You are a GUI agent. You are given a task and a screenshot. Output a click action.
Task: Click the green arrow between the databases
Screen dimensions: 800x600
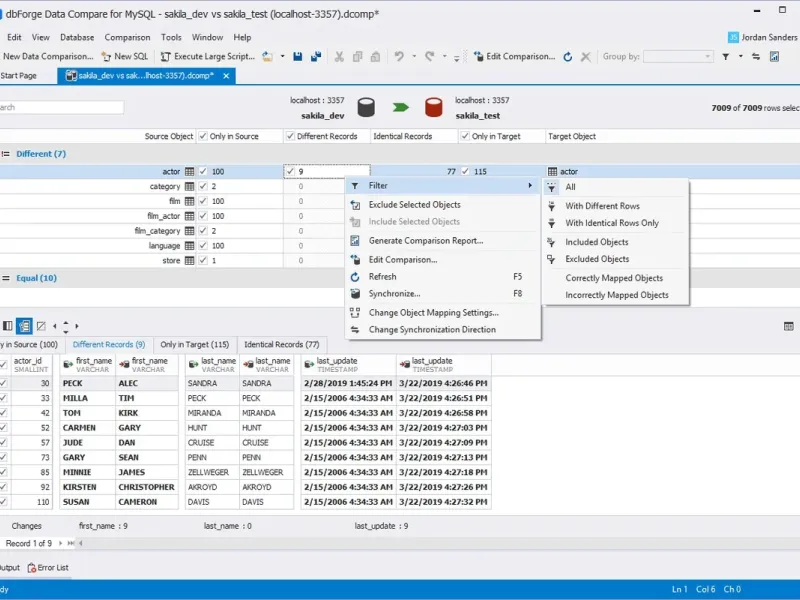point(400,108)
